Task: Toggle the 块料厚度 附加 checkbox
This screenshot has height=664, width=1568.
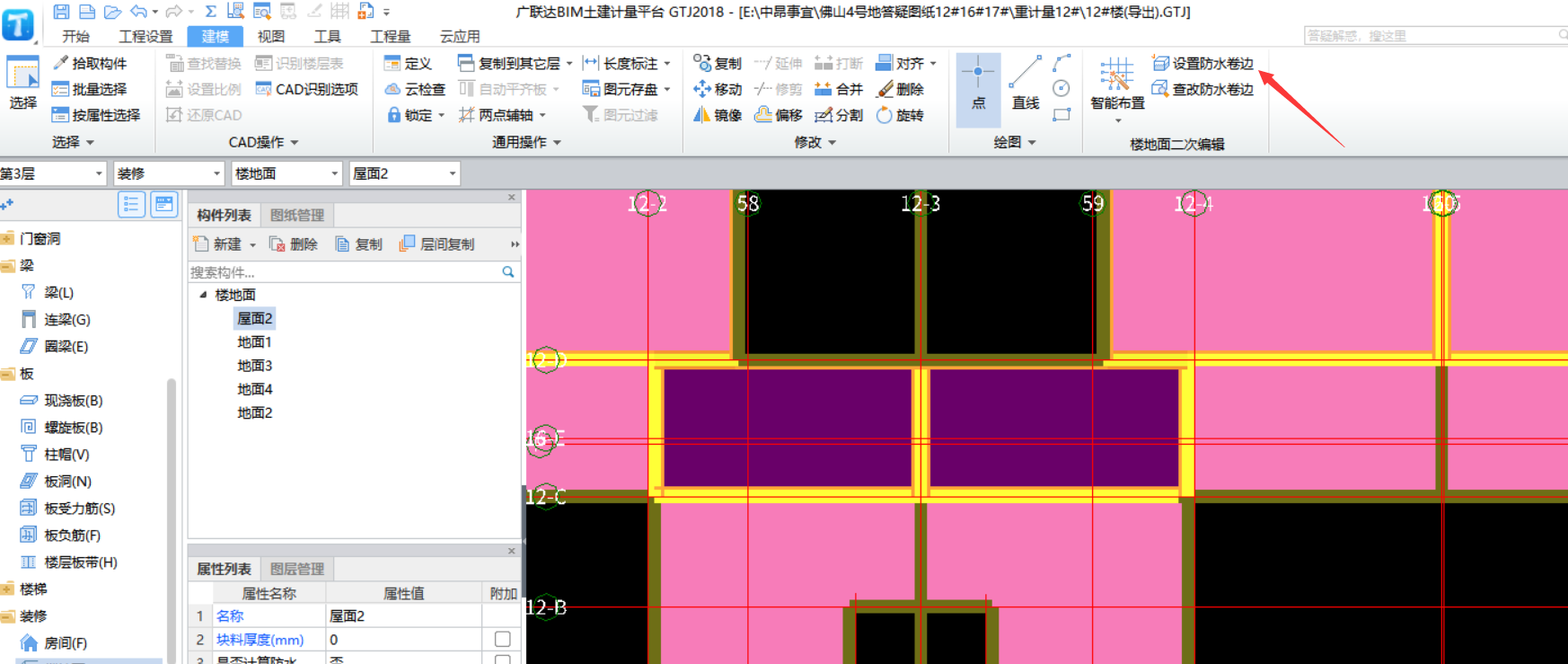Action: [x=503, y=639]
